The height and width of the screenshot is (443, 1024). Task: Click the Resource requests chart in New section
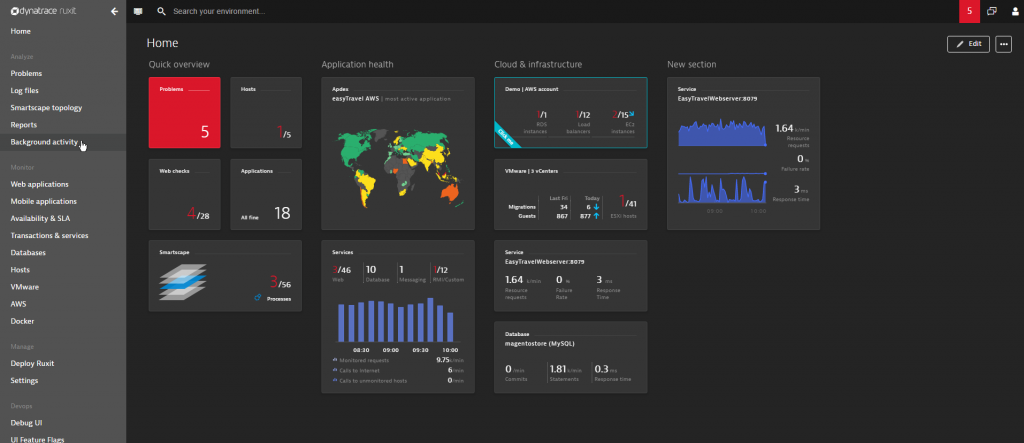[722, 133]
